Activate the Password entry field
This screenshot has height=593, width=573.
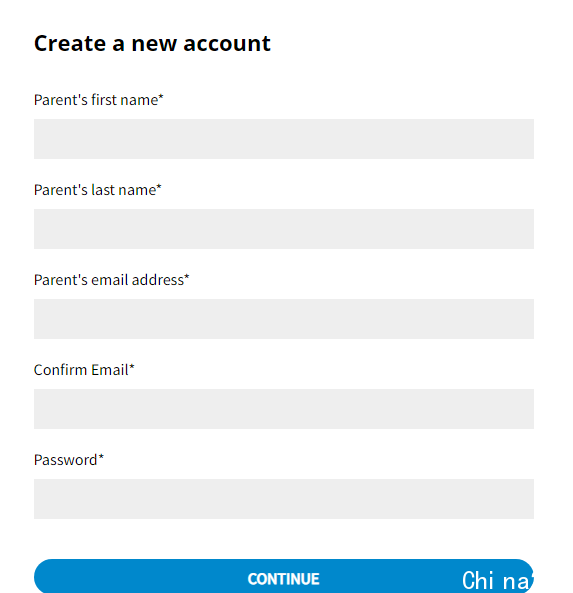pyautogui.click(x=284, y=499)
